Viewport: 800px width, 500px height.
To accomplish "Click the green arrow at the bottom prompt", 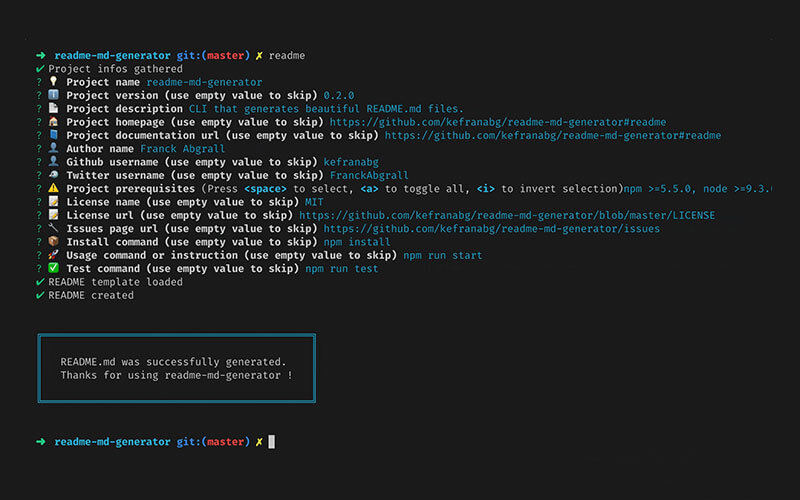I will coord(40,442).
